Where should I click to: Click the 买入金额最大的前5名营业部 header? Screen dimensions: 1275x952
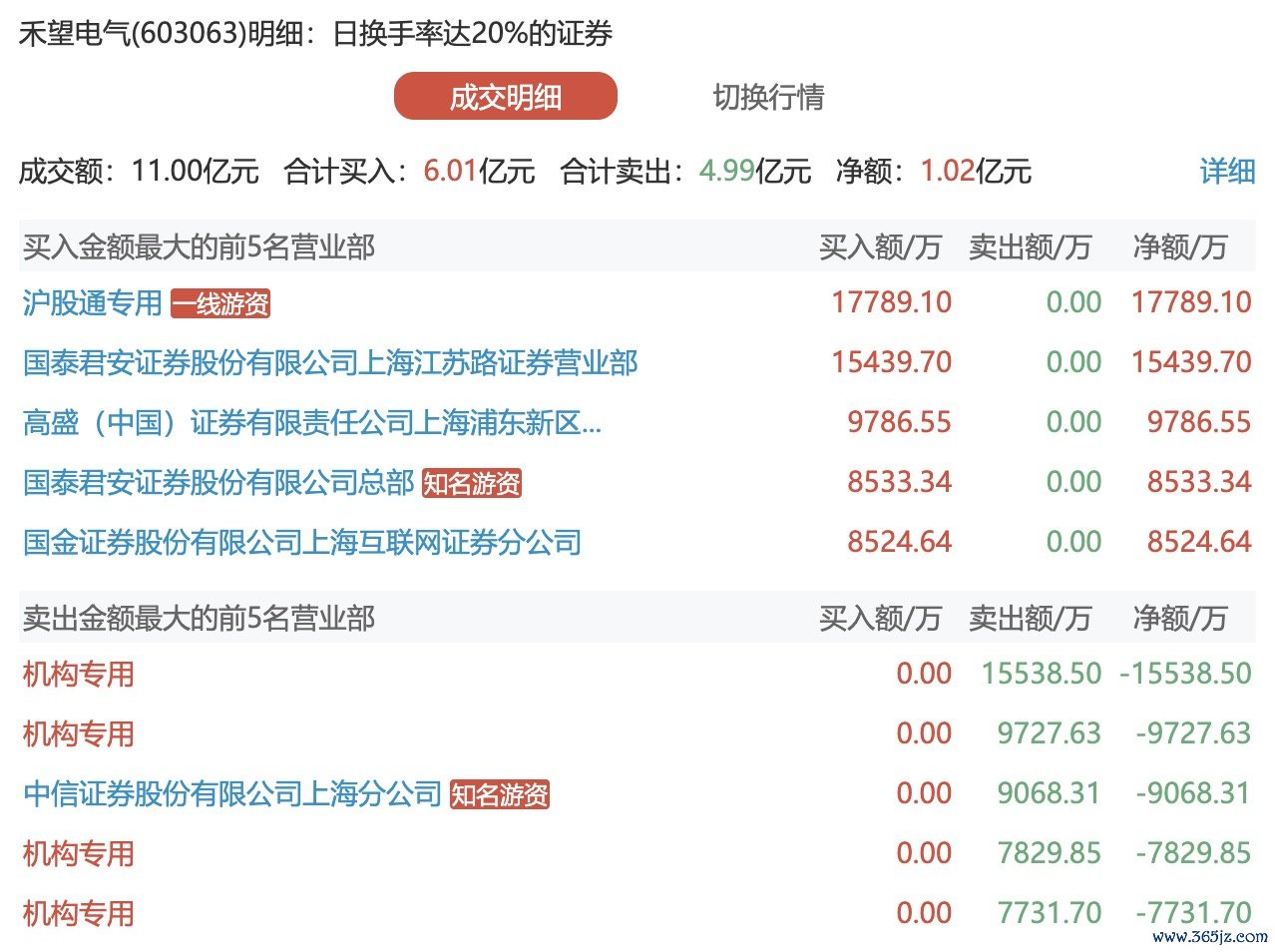[199, 246]
